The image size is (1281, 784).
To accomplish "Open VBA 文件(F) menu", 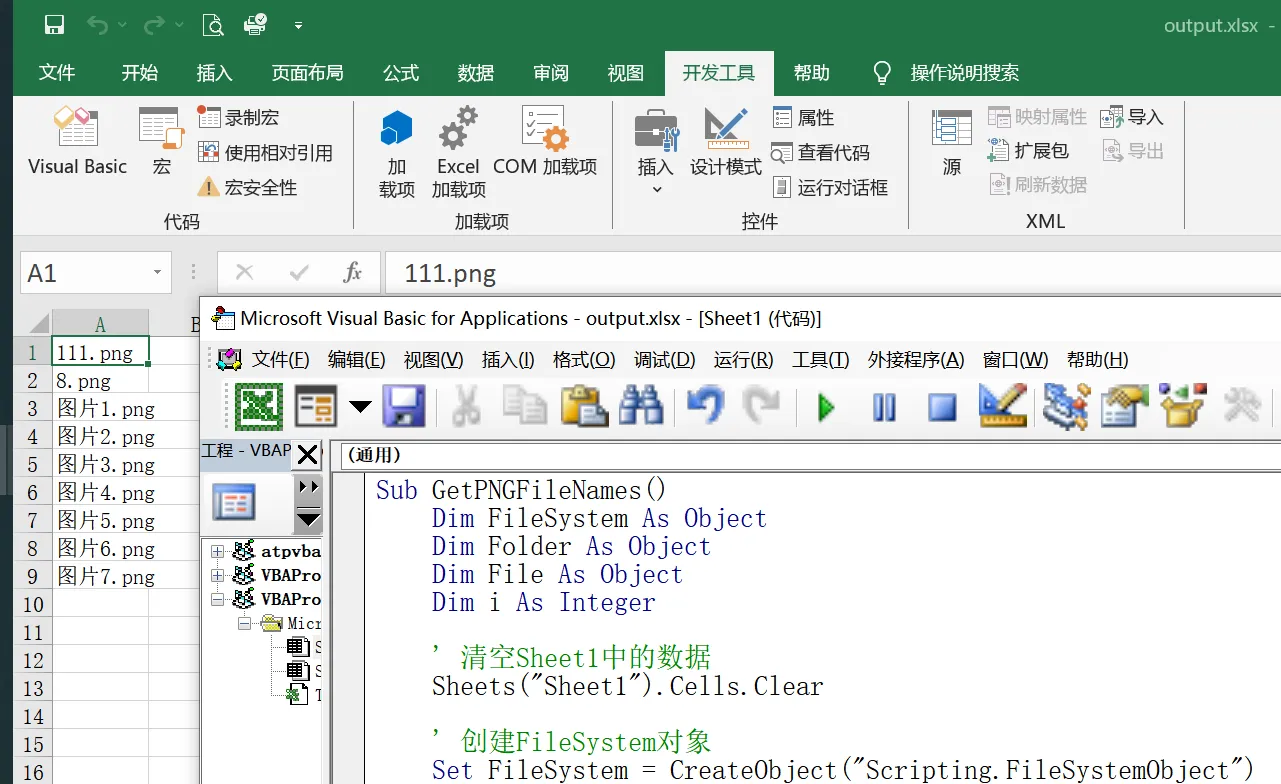I will tap(280, 360).
